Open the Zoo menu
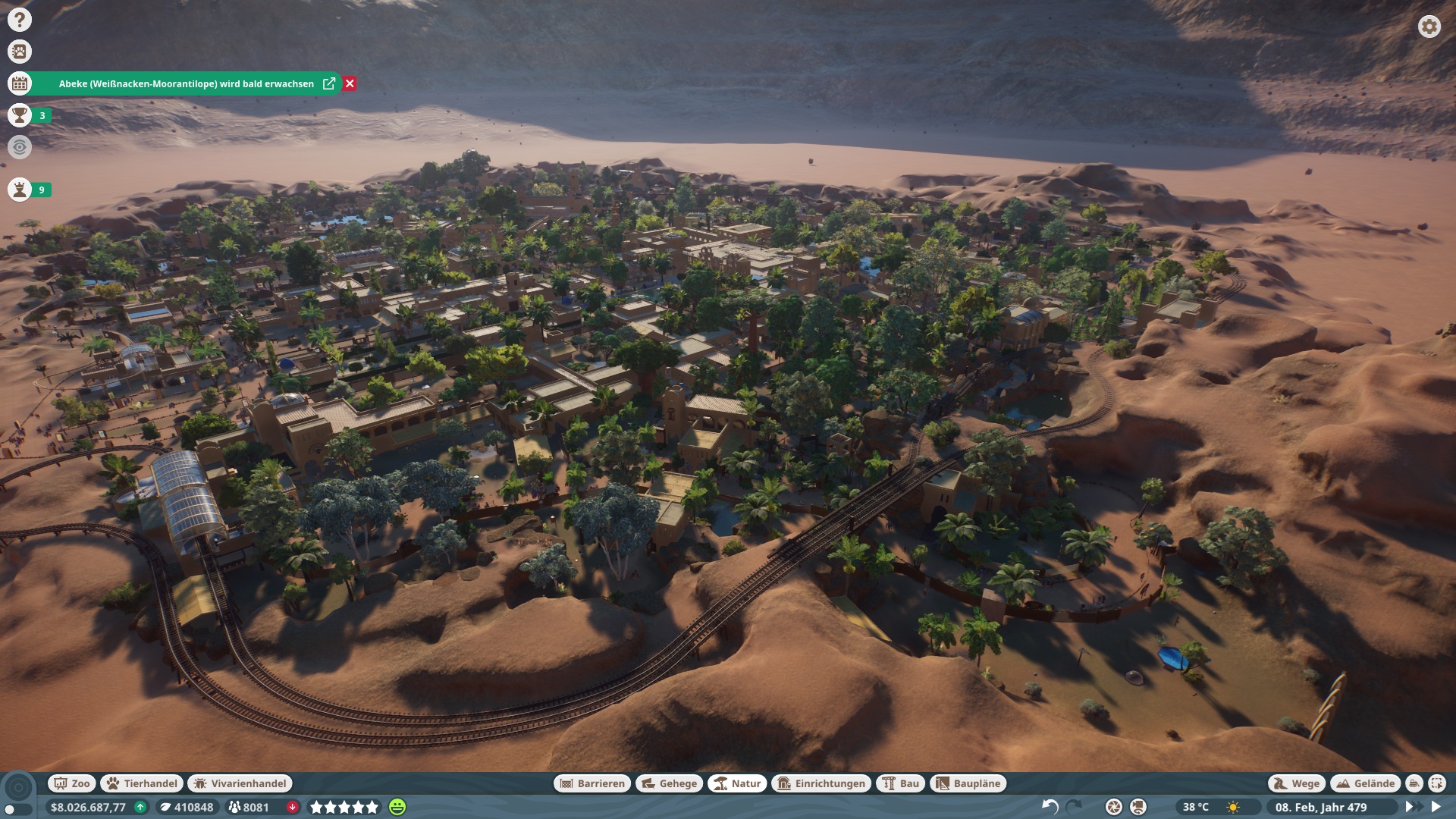 pos(72,783)
